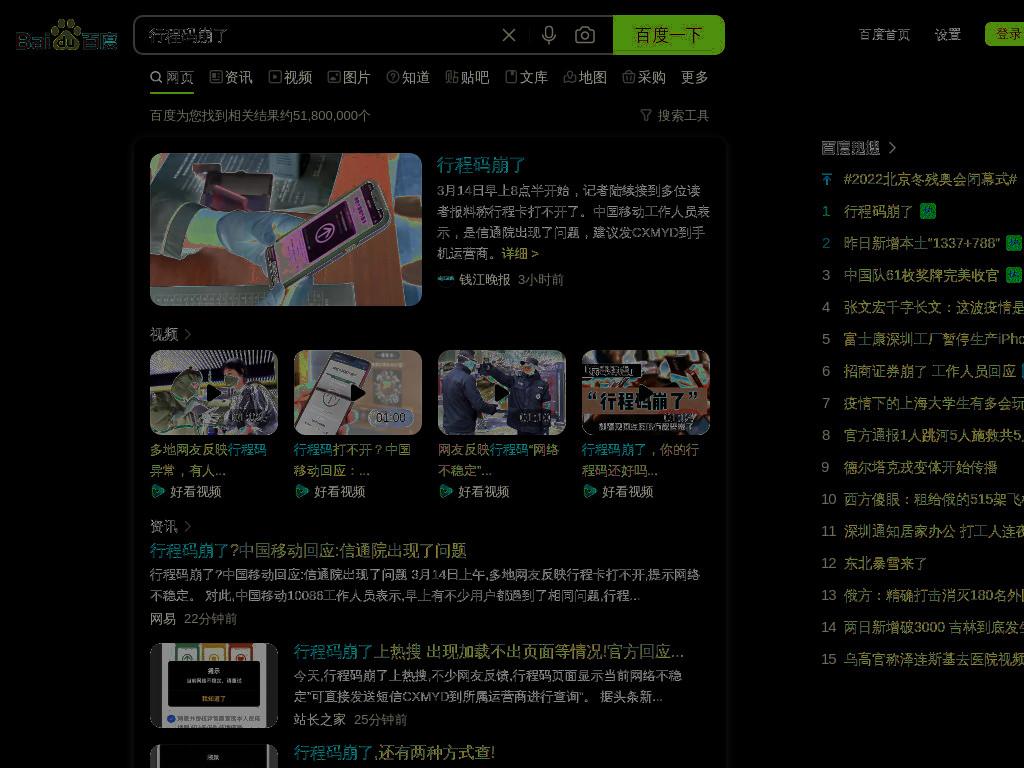Open hot search 中国队61枚奖牌完美收官
The image size is (1024, 768).
921,275
